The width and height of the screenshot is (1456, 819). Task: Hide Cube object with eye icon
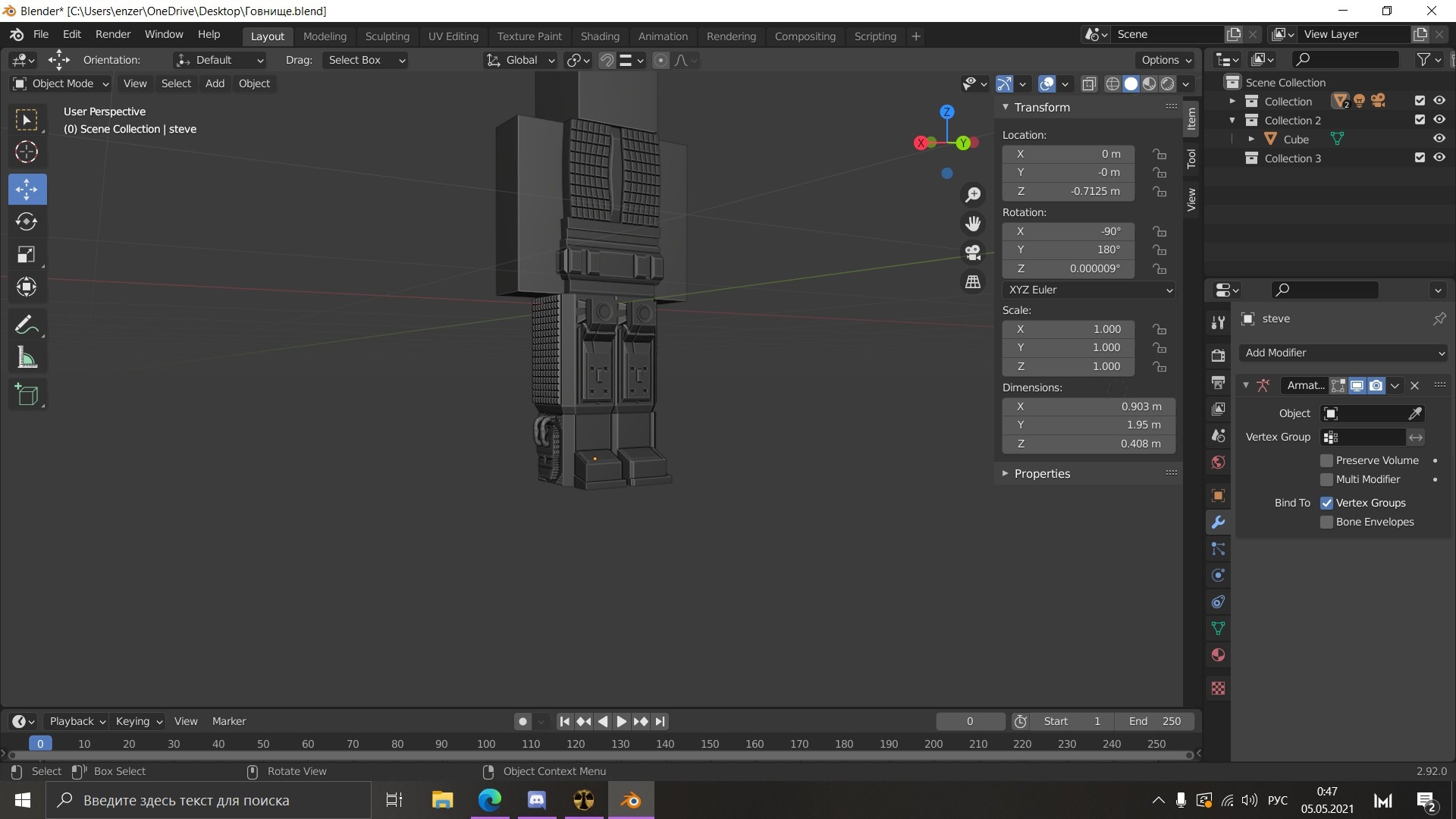click(1439, 138)
